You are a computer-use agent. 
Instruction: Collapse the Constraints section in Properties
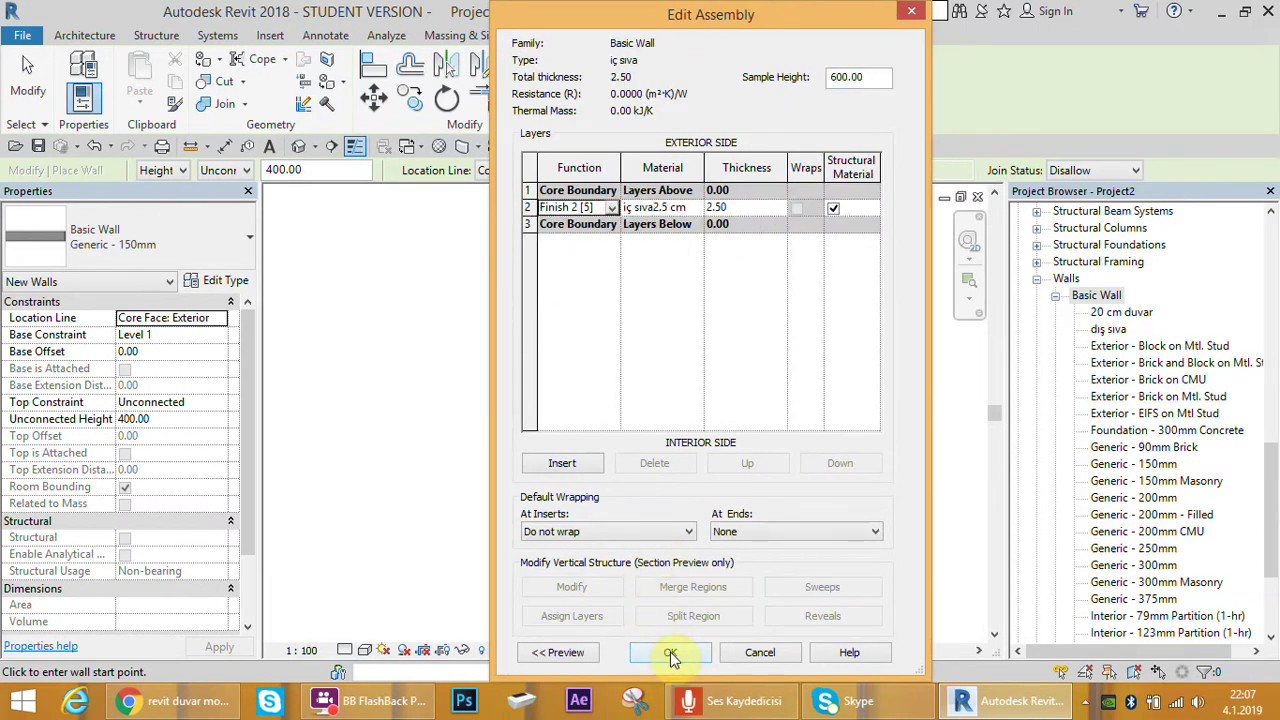point(230,302)
